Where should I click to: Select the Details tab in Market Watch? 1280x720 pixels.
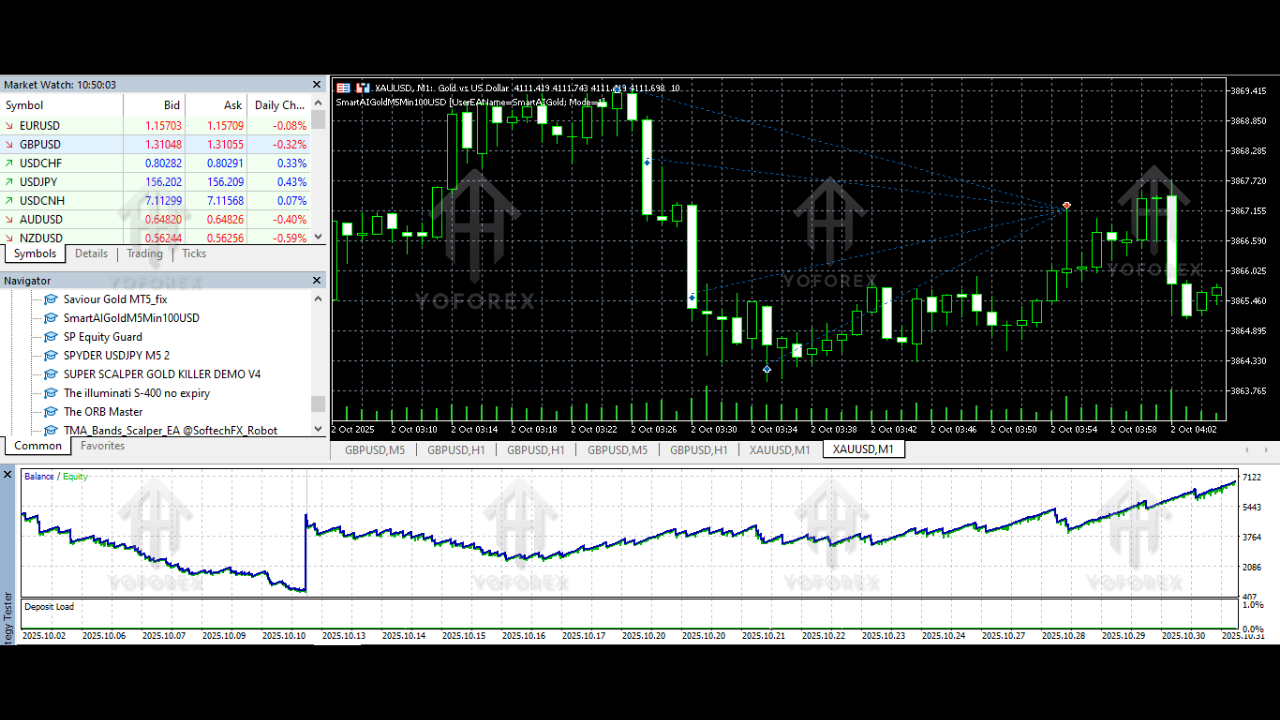tap(91, 253)
